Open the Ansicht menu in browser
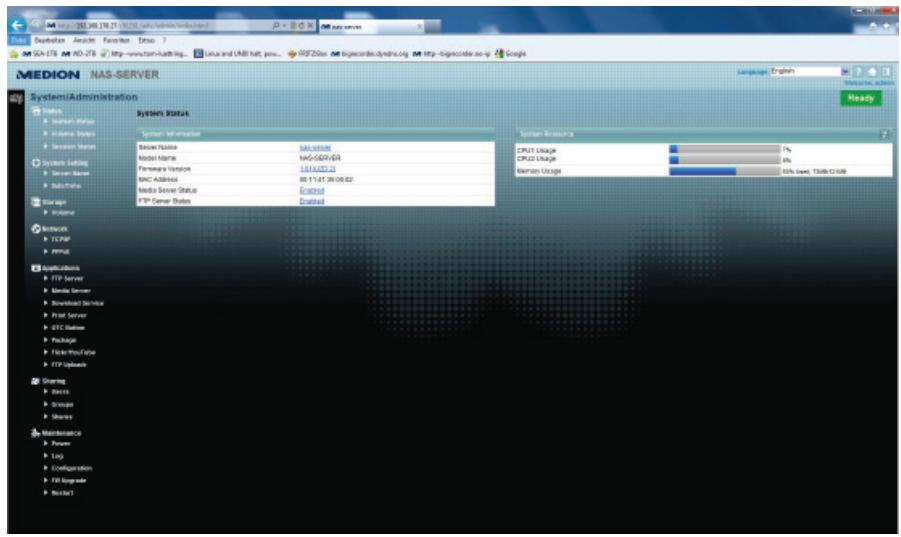 pos(84,40)
